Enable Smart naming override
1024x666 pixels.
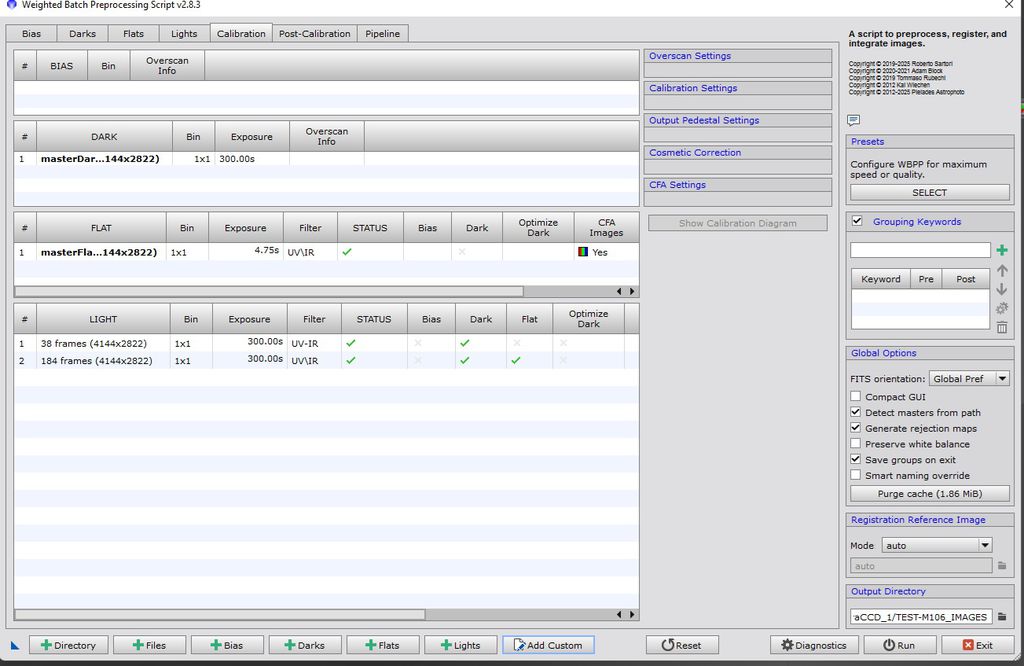pyautogui.click(x=856, y=475)
